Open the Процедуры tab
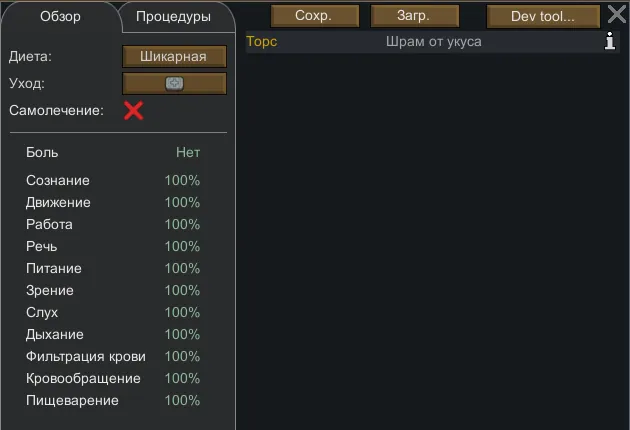 (x=173, y=16)
